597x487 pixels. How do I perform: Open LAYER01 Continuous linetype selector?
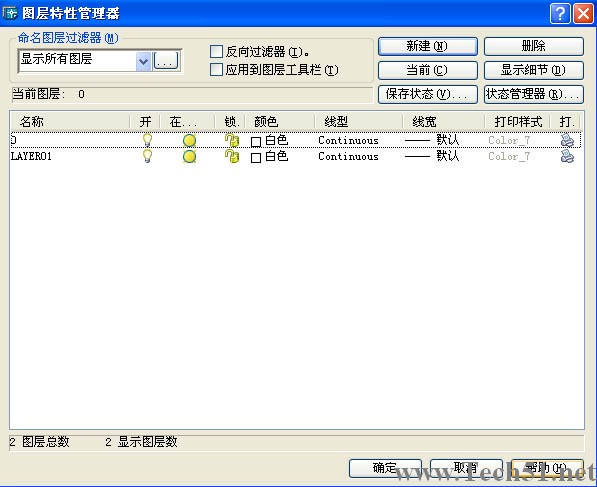pos(348,156)
